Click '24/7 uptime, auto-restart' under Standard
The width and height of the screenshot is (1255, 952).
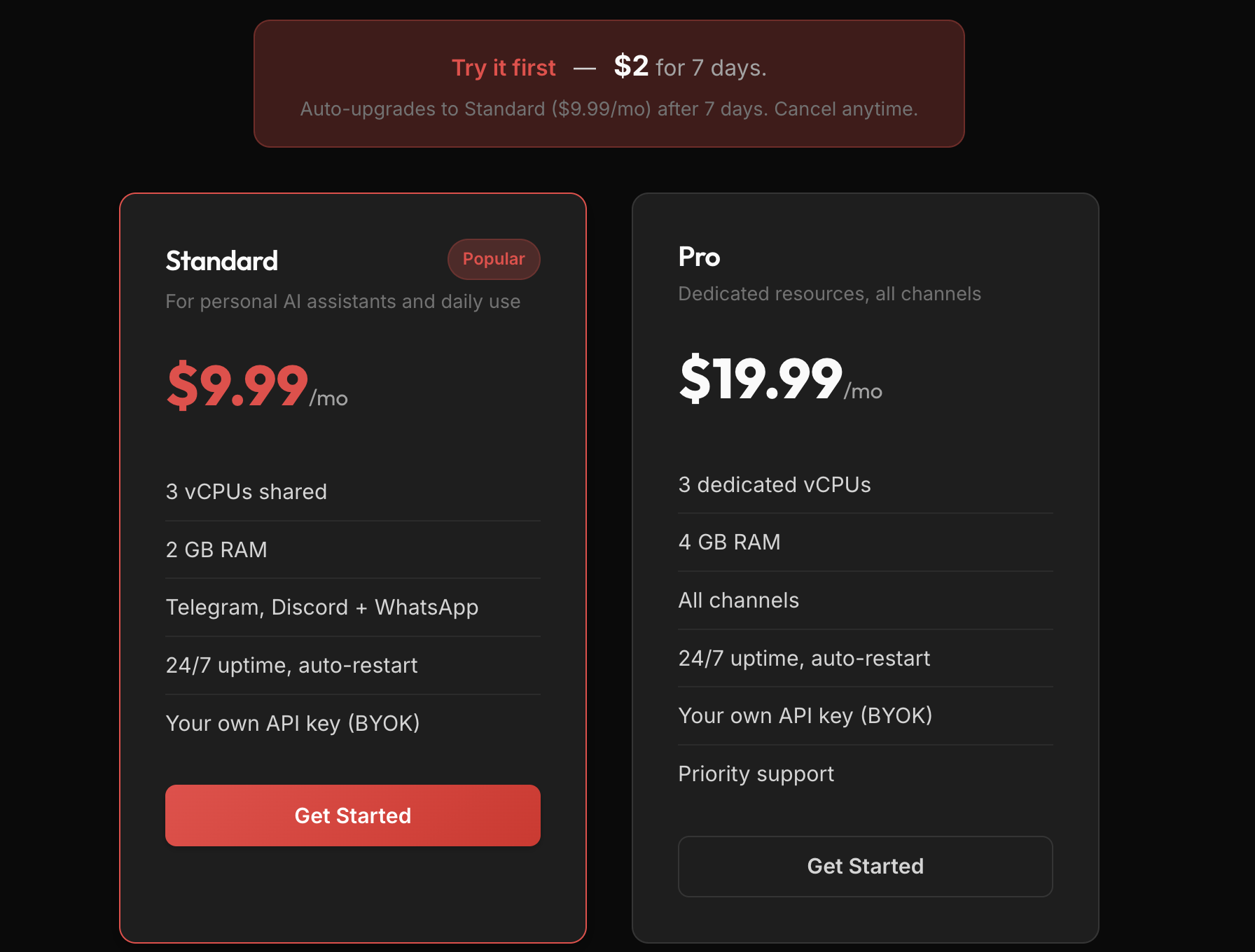pyautogui.click(x=291, y=665)
